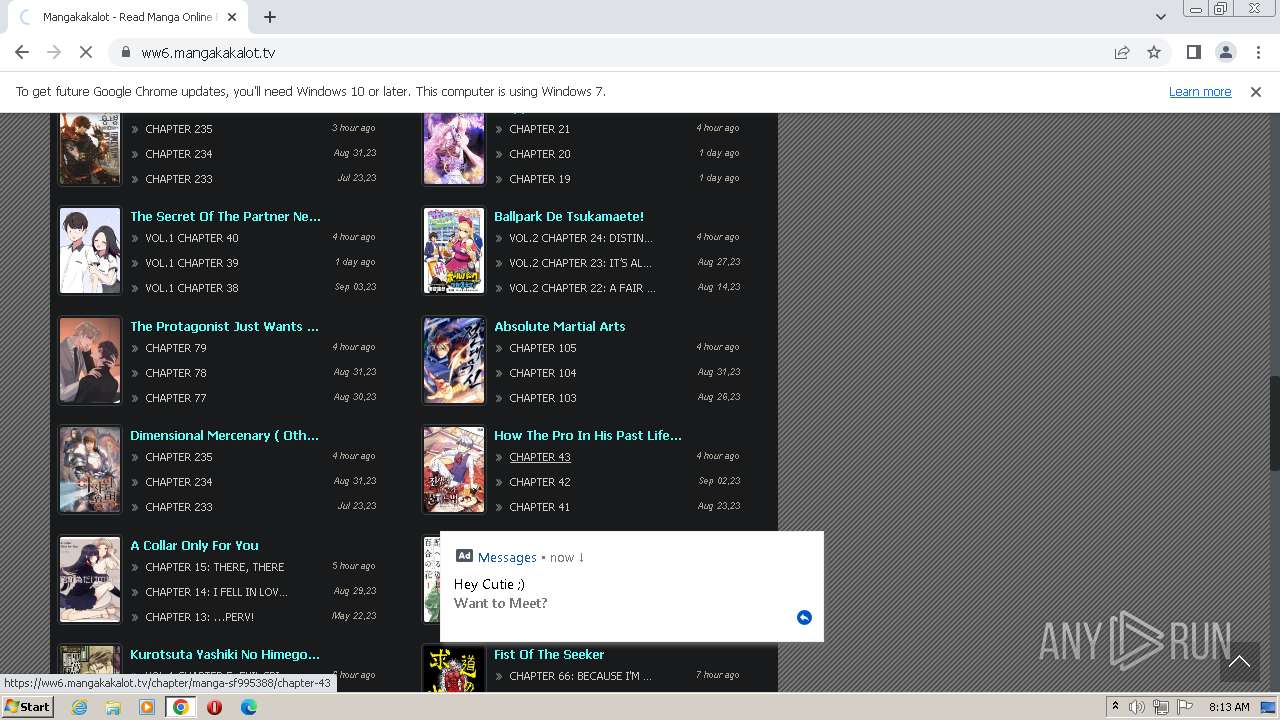This screenshot has width=1280, height=720.
Task: Open A Collar Only For You cover
Action: [90, 579]
